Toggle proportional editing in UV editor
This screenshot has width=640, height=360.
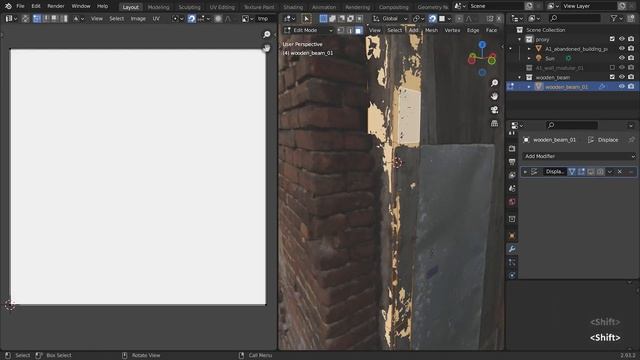tap(218, 18)
